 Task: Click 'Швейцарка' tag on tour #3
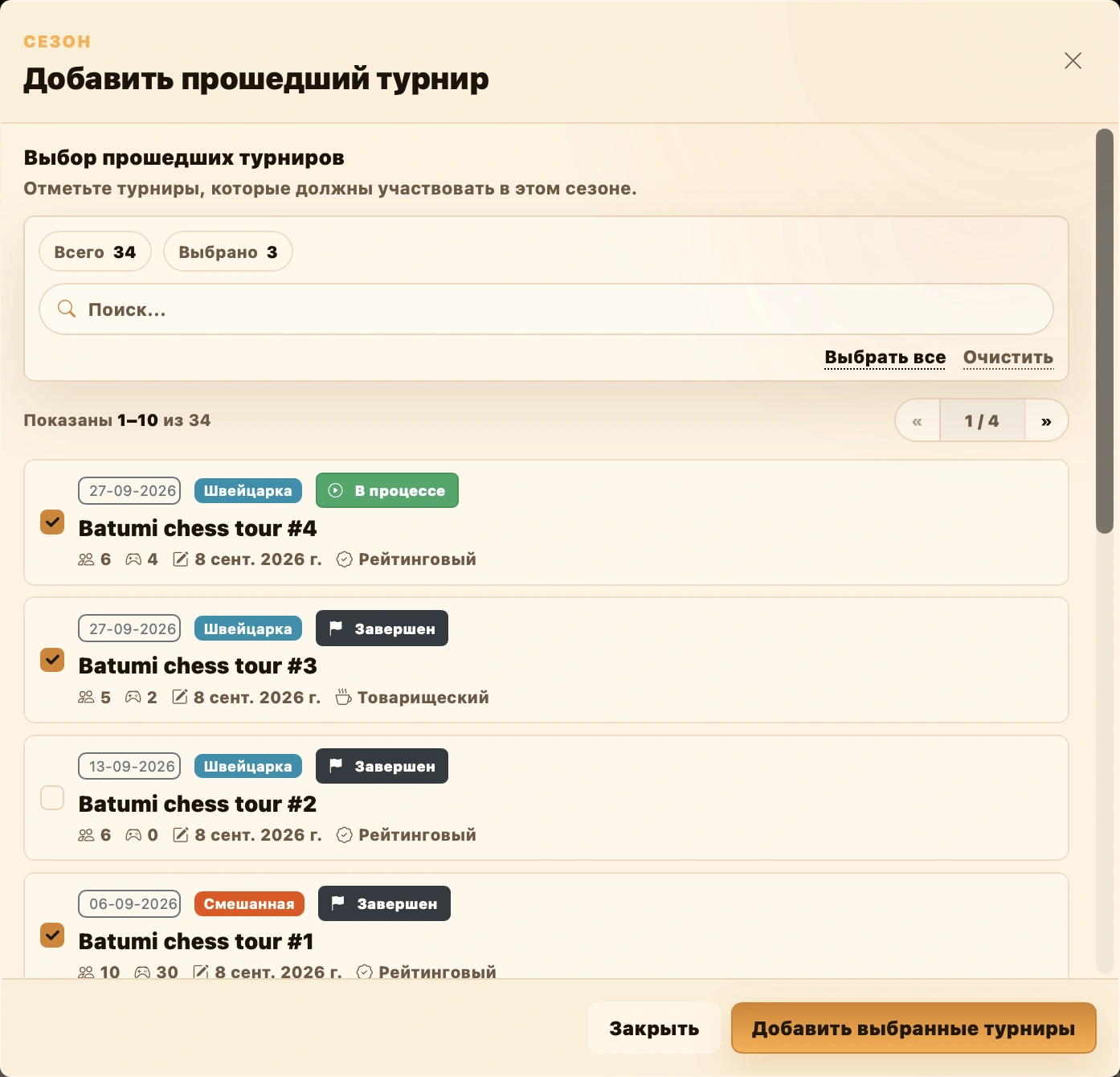click(x=248, y=629)
